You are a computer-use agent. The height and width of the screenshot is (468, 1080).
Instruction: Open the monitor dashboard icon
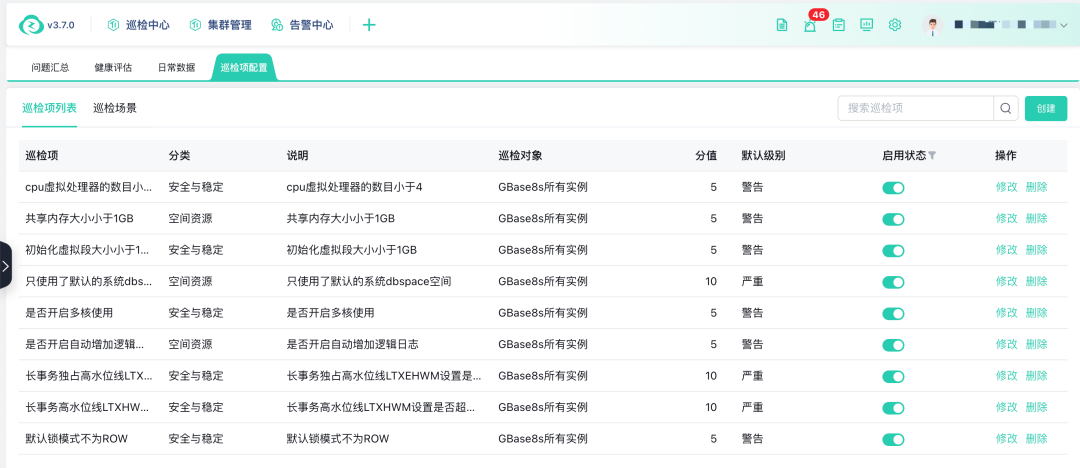[x=867, y=25]
